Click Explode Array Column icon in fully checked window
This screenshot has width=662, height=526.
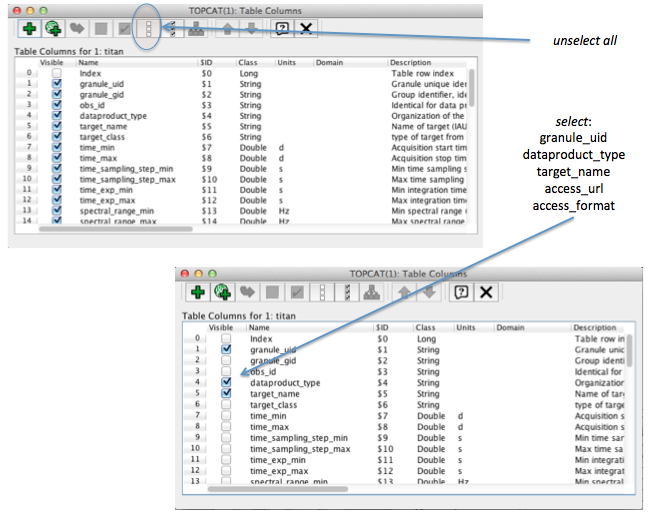[x=196, y=29]
